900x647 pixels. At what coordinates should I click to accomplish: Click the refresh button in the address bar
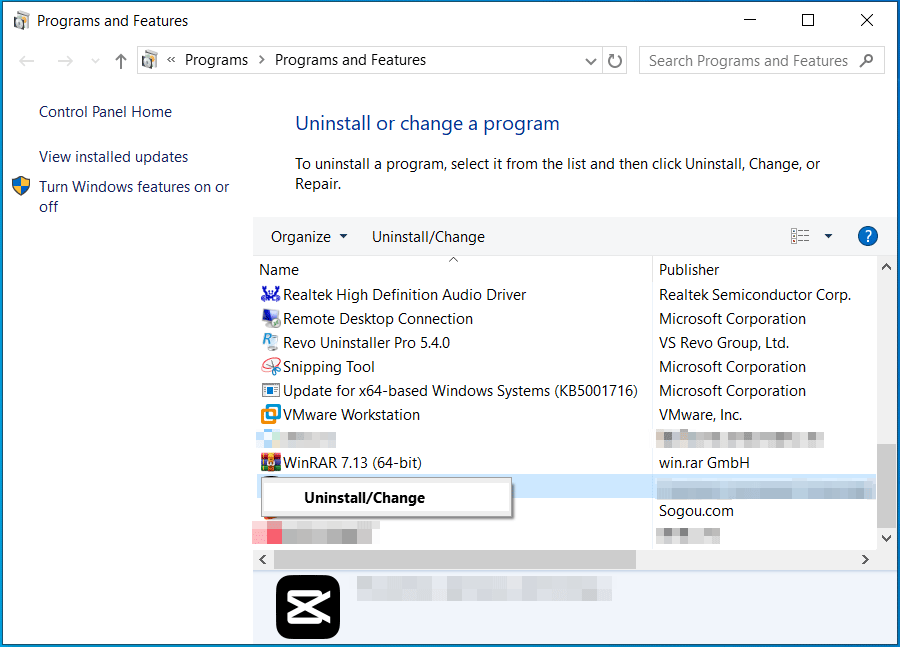coord(614,60)
